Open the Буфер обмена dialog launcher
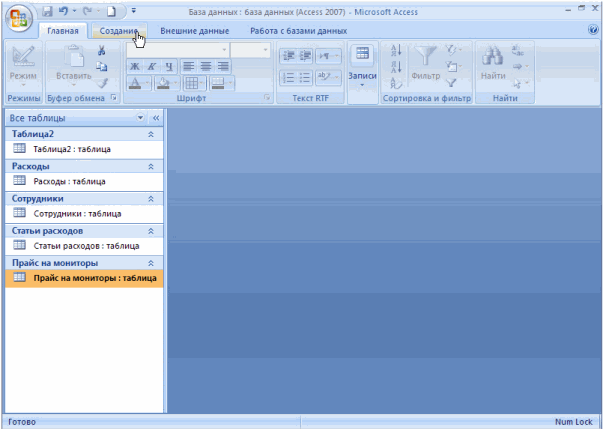This screenshot has width=603, height=429. (113, 98)
